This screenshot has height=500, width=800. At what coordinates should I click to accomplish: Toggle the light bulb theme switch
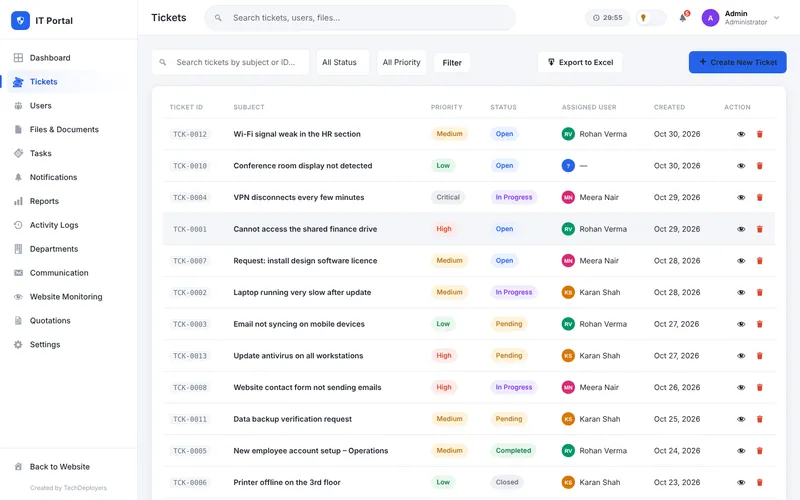(651, 18)
